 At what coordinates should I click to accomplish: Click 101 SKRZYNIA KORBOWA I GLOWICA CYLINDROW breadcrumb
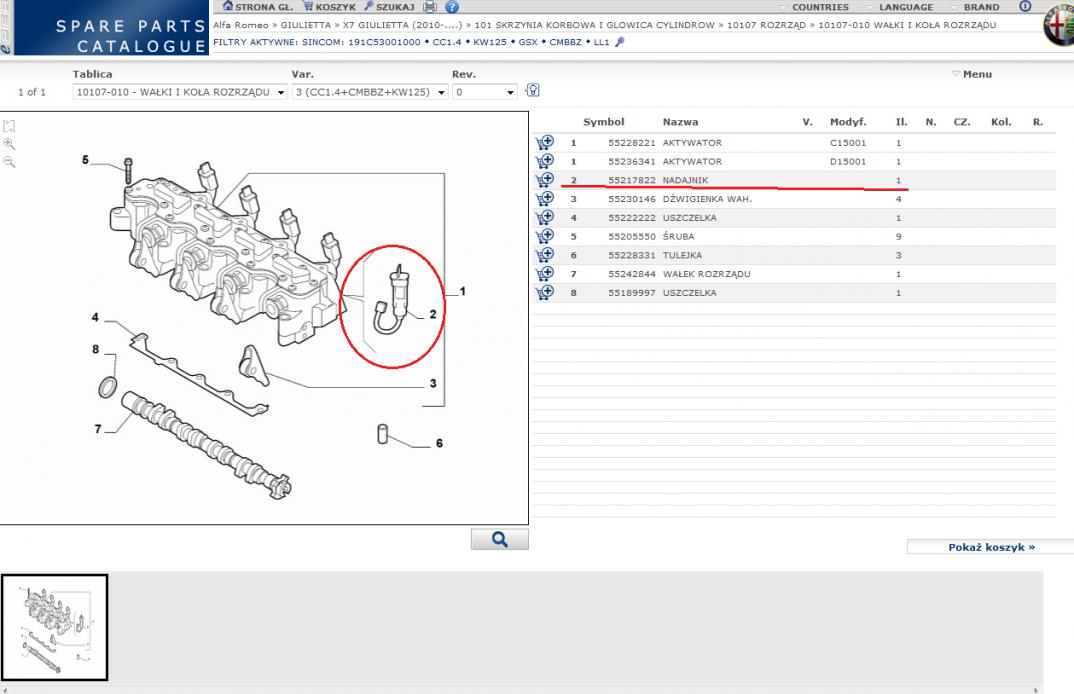[x=595, y=25]
